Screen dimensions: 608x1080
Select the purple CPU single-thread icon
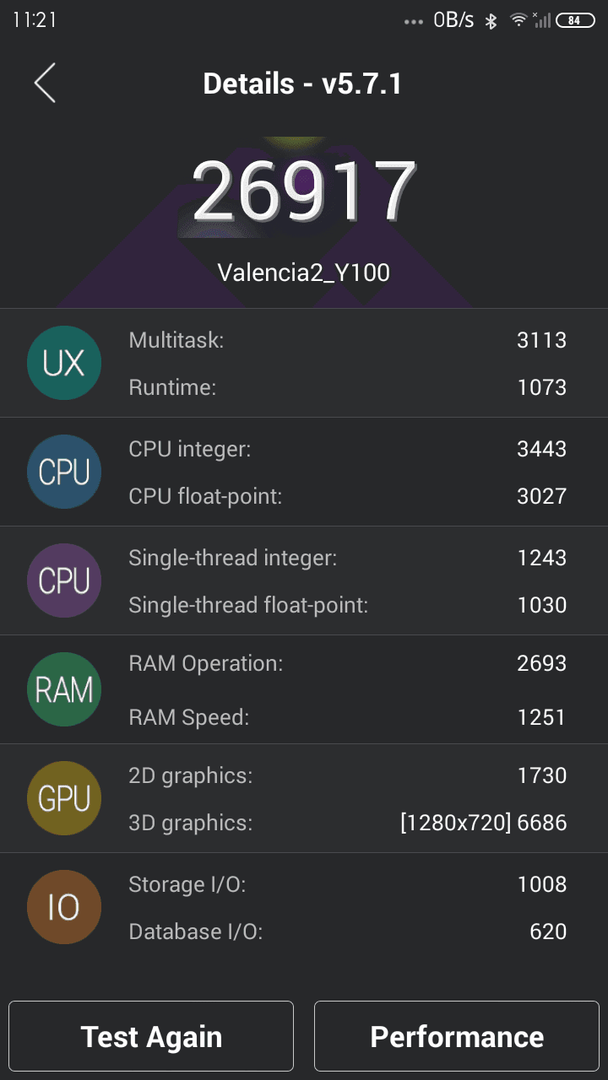(x=64, y=581)
